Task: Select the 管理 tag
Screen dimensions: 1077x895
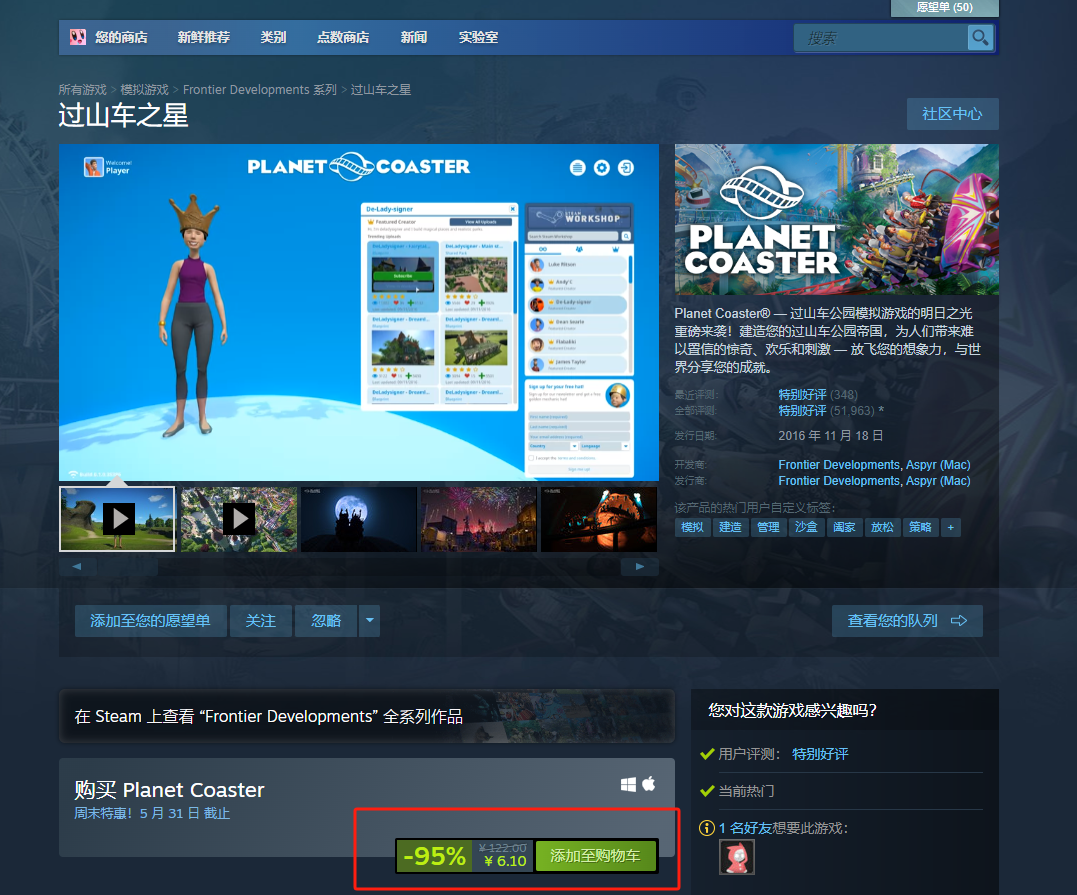Action: click(768, 527)
